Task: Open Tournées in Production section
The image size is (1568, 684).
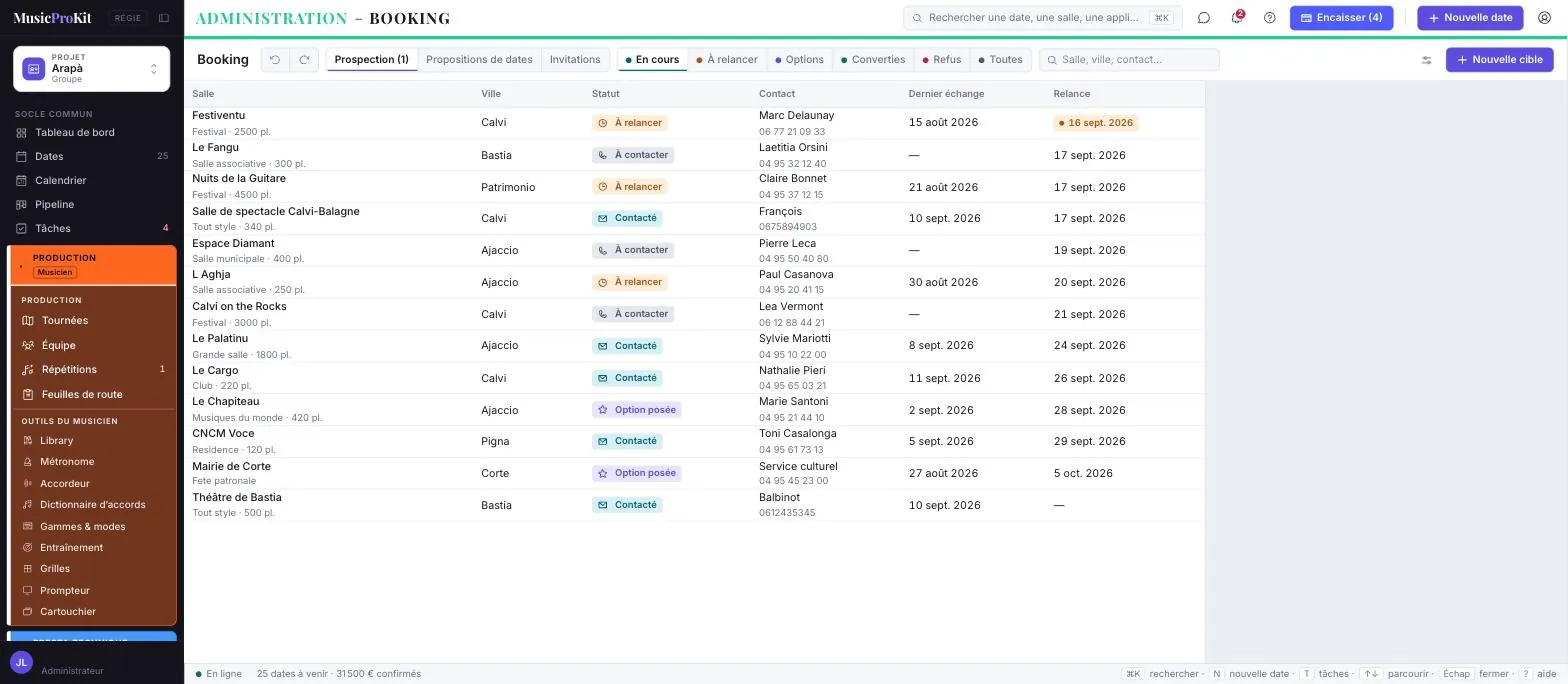Action: click(x=93, y=321)
